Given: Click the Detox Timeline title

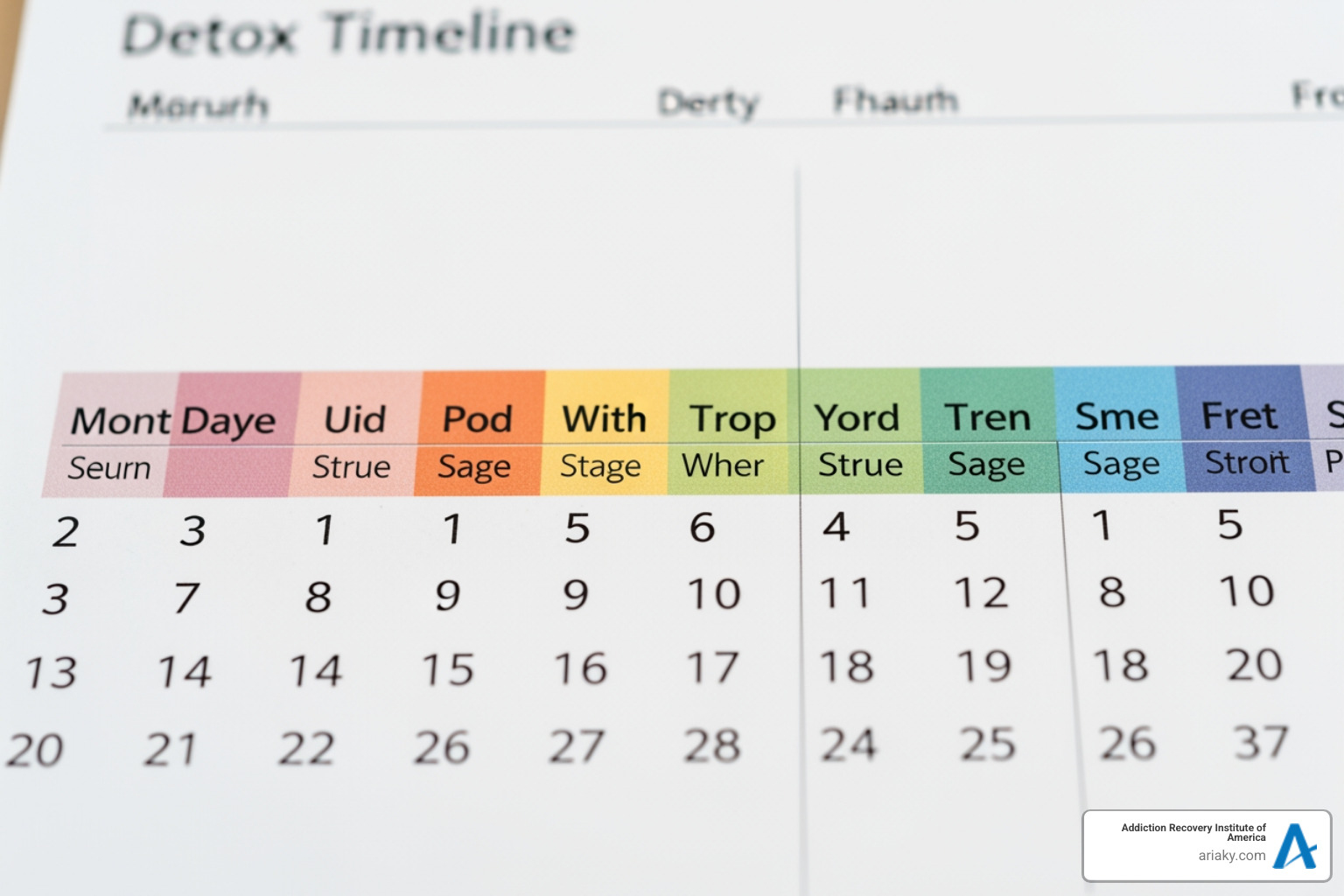Looking at the screenshot, I should (x=349, y=34).
